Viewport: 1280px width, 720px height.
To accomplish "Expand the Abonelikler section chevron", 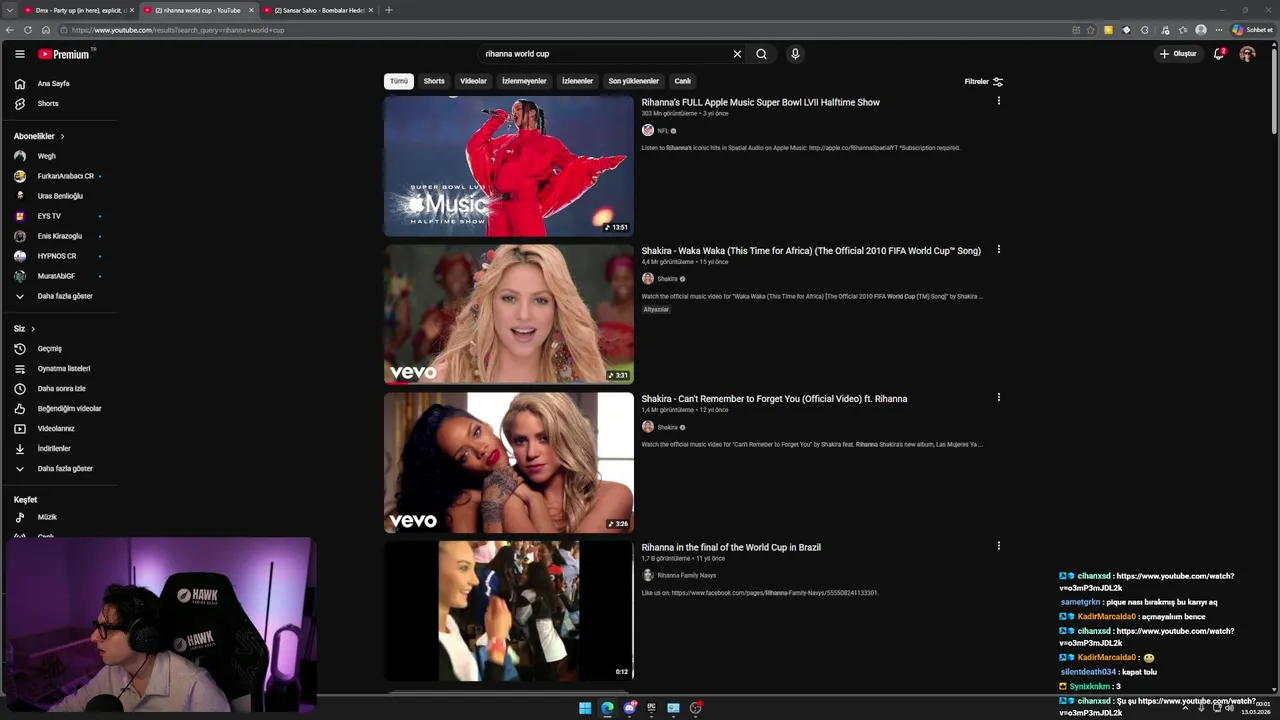I will (62, 136).
